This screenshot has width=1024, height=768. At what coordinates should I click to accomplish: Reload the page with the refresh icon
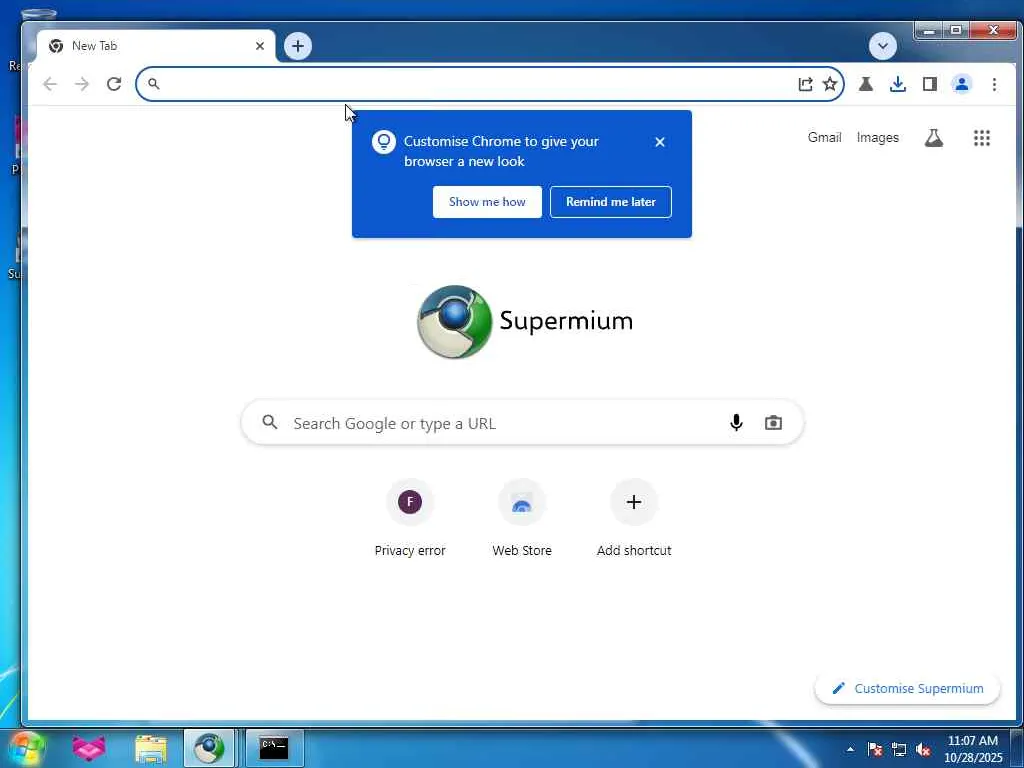click(x=114, y=84)
